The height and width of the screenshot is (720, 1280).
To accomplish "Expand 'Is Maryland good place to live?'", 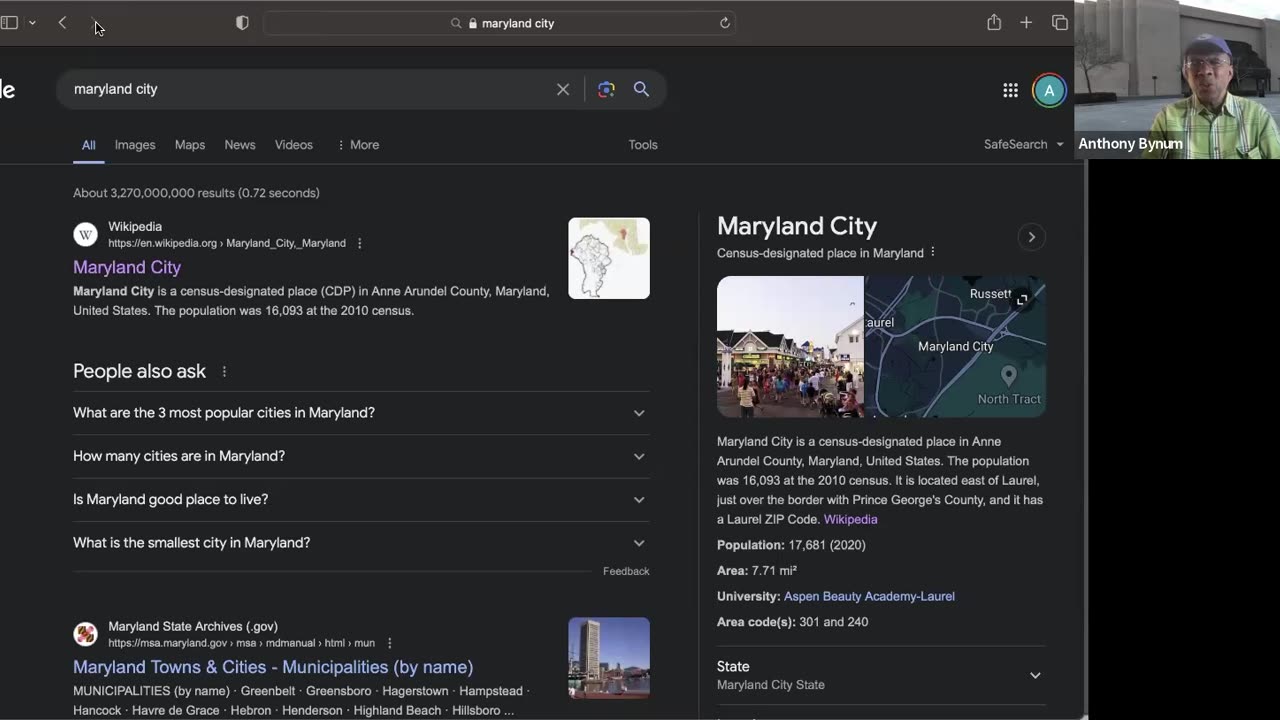I will (x=361, y=499).
